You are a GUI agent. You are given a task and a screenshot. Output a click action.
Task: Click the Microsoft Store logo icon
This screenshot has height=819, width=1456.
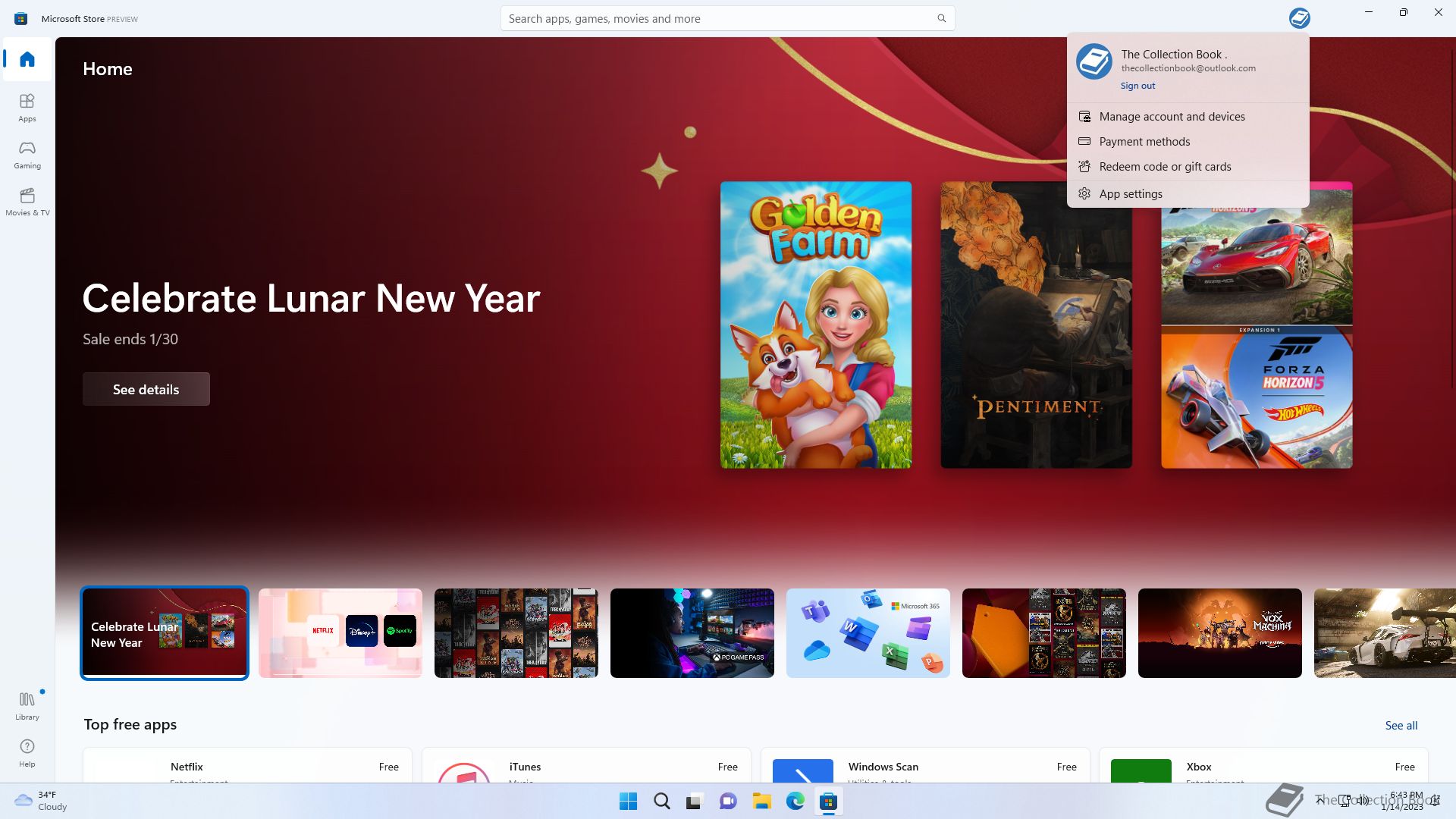[x=20, y=18]
